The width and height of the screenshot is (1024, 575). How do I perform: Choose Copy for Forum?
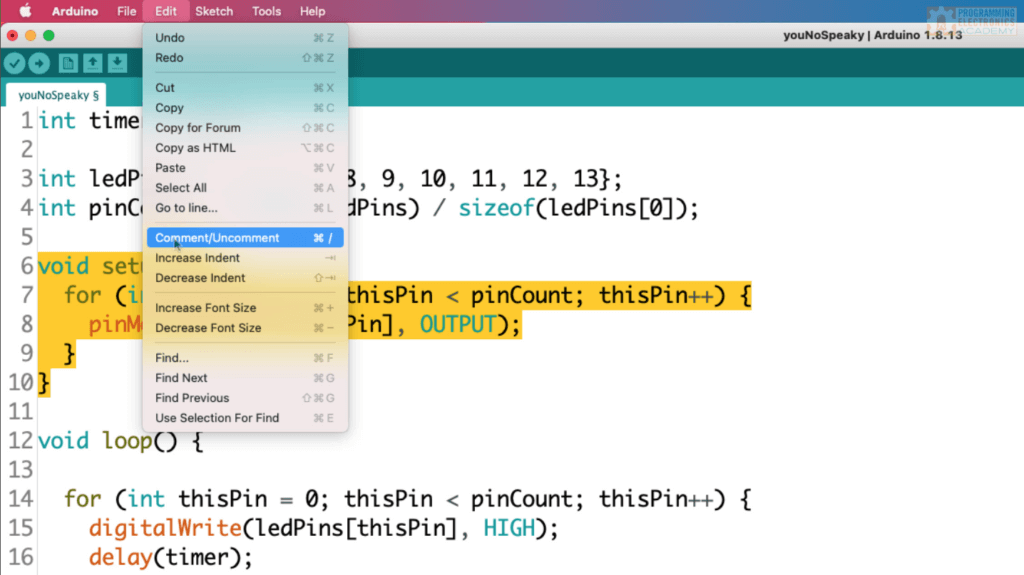point(245,128)
